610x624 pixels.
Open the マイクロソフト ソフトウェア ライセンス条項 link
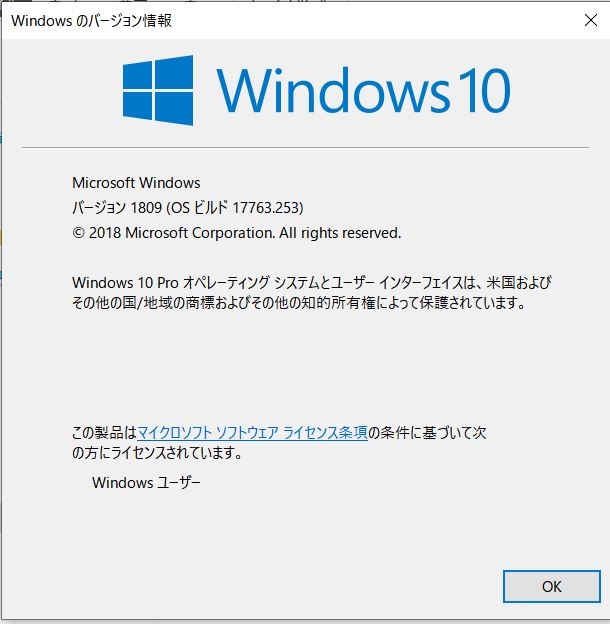click(x=252, y=433)
